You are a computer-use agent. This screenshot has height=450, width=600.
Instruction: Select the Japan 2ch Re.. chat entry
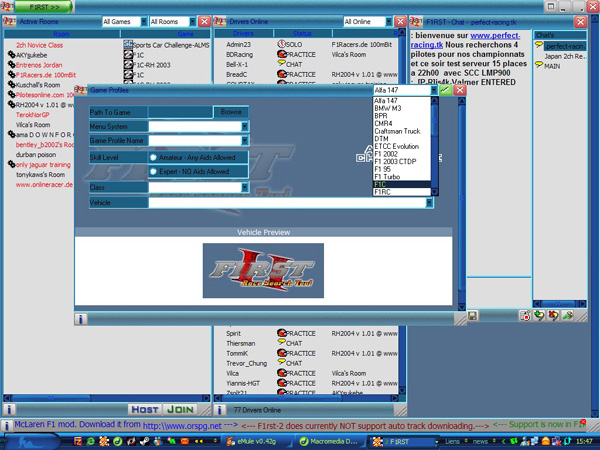[565, 56]
